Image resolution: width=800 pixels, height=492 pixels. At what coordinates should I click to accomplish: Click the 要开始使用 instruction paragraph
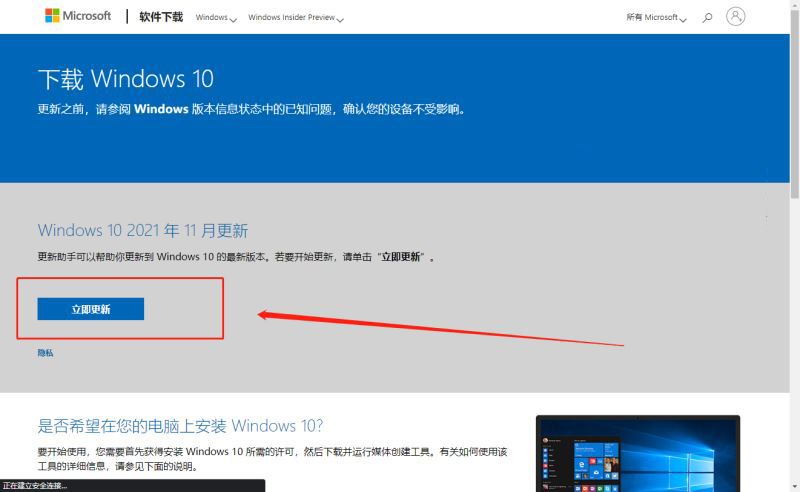[272, 459]
